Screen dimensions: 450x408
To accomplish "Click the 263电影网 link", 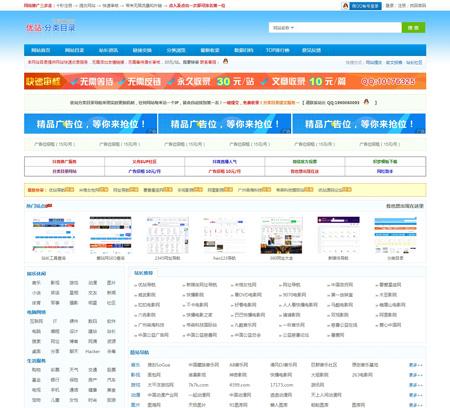I will pyautogui.click(x=362, y=375).
